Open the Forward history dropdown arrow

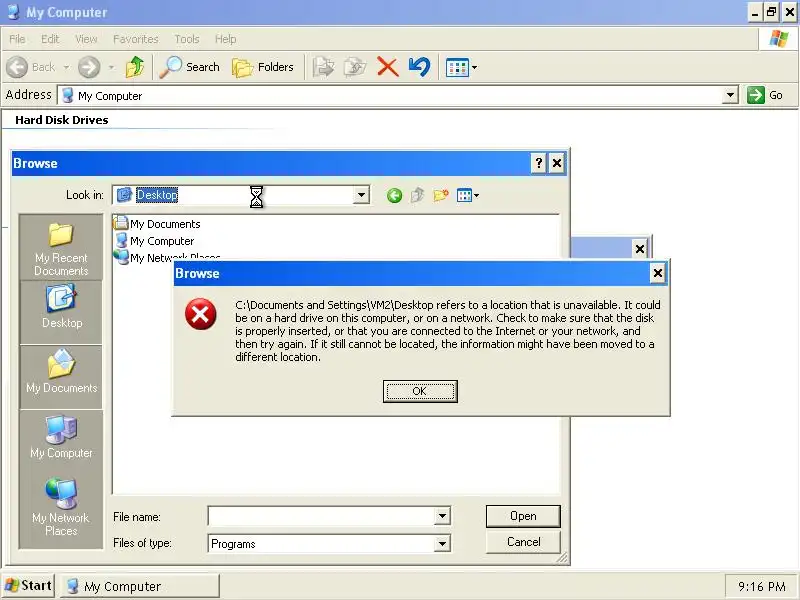(x=111, y=67)
